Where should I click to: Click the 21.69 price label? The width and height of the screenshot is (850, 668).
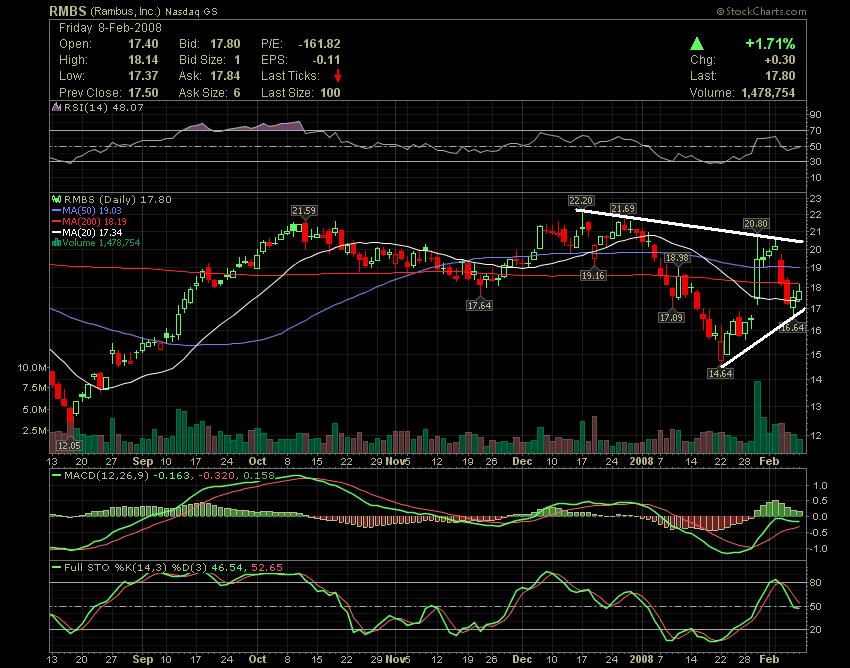623,208
